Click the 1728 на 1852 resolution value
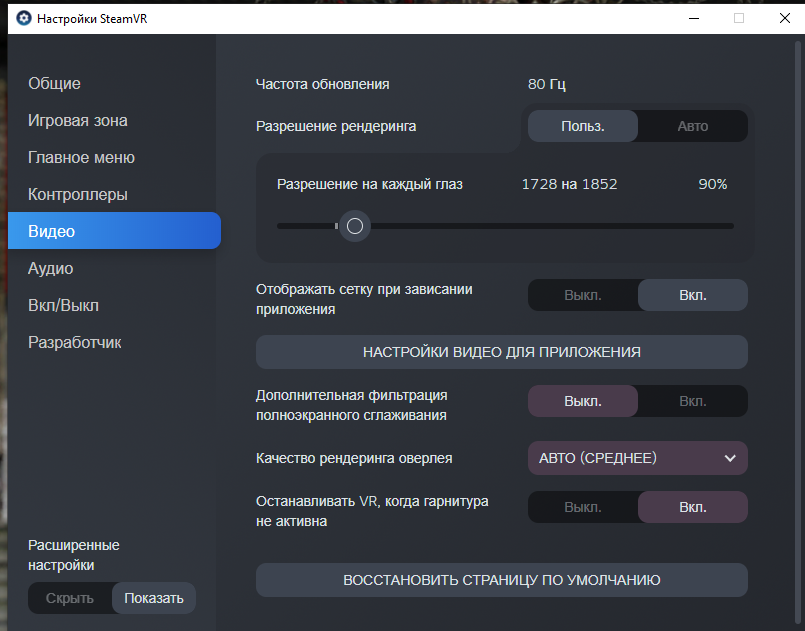The image size is (805, 631). coord(569,184)
